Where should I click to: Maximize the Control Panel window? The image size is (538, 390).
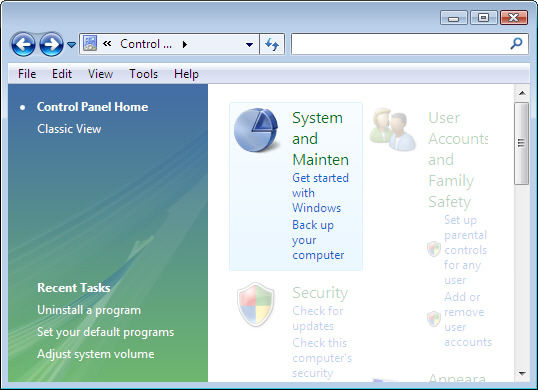tap(484, 17)
